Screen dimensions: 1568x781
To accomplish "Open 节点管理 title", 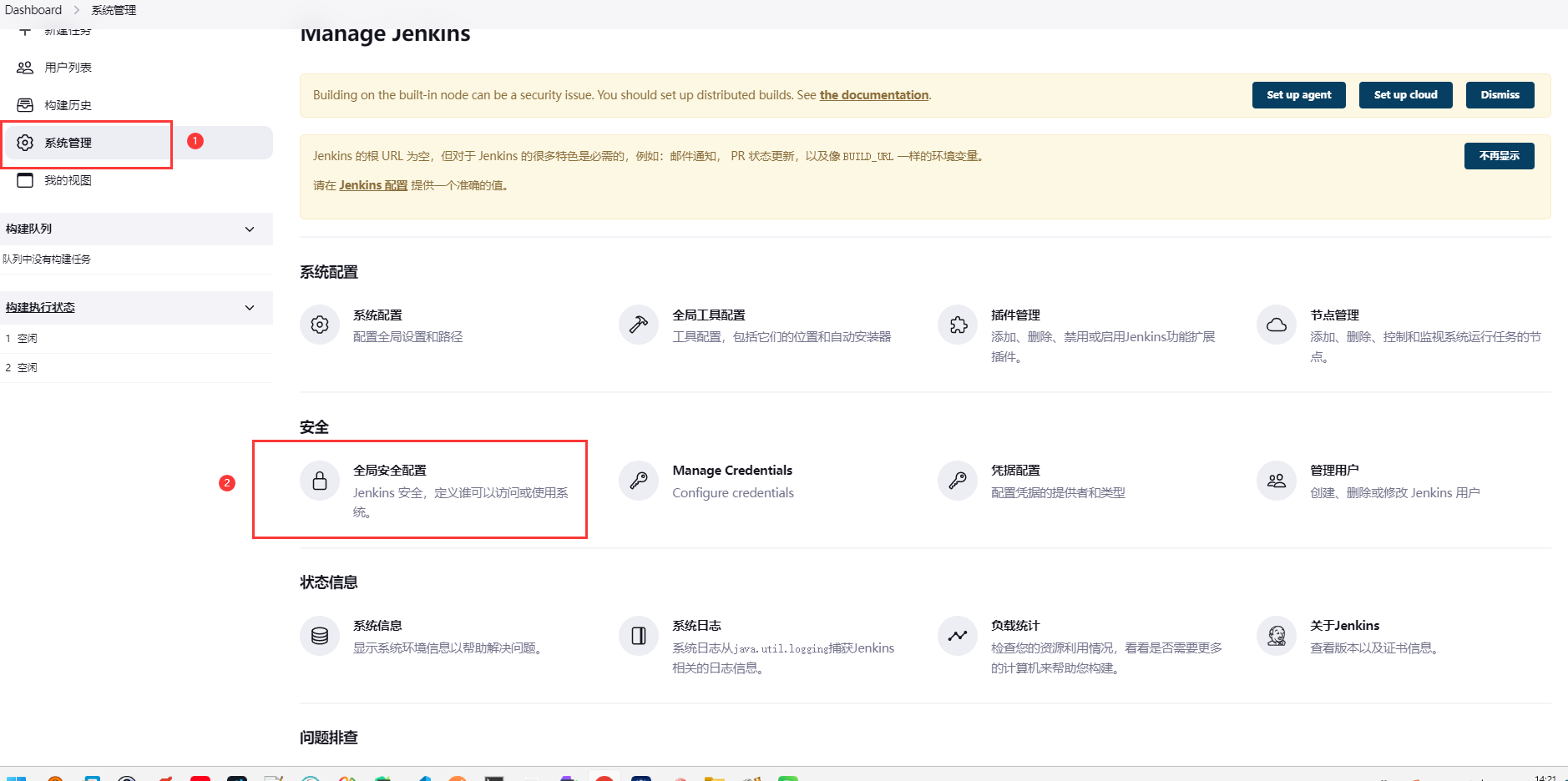I will point(1334,315).
